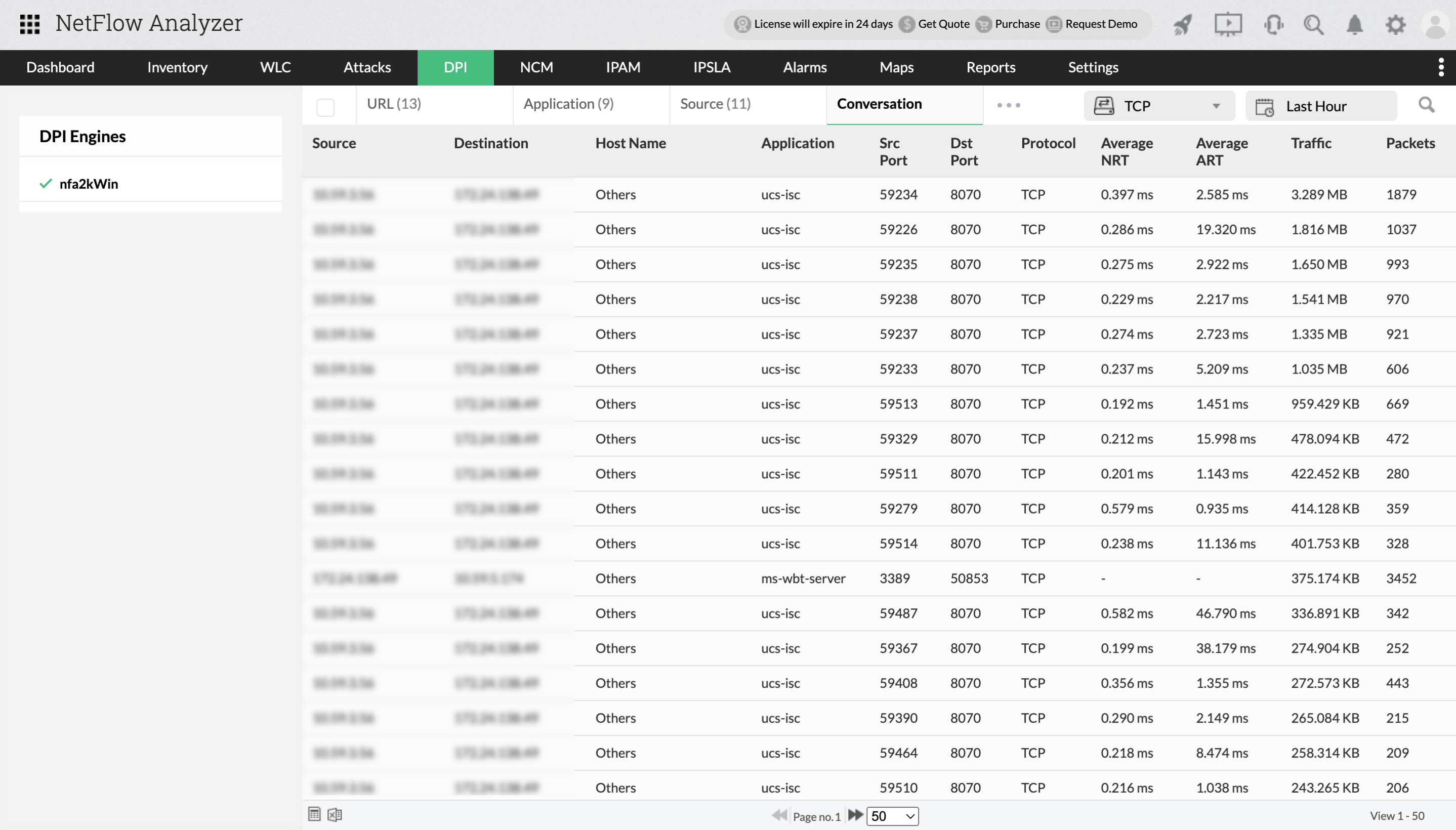This screenshot has height=830, width=1456.
Task: Click the settings gear icon in header
Action: tap(1395, 24)
